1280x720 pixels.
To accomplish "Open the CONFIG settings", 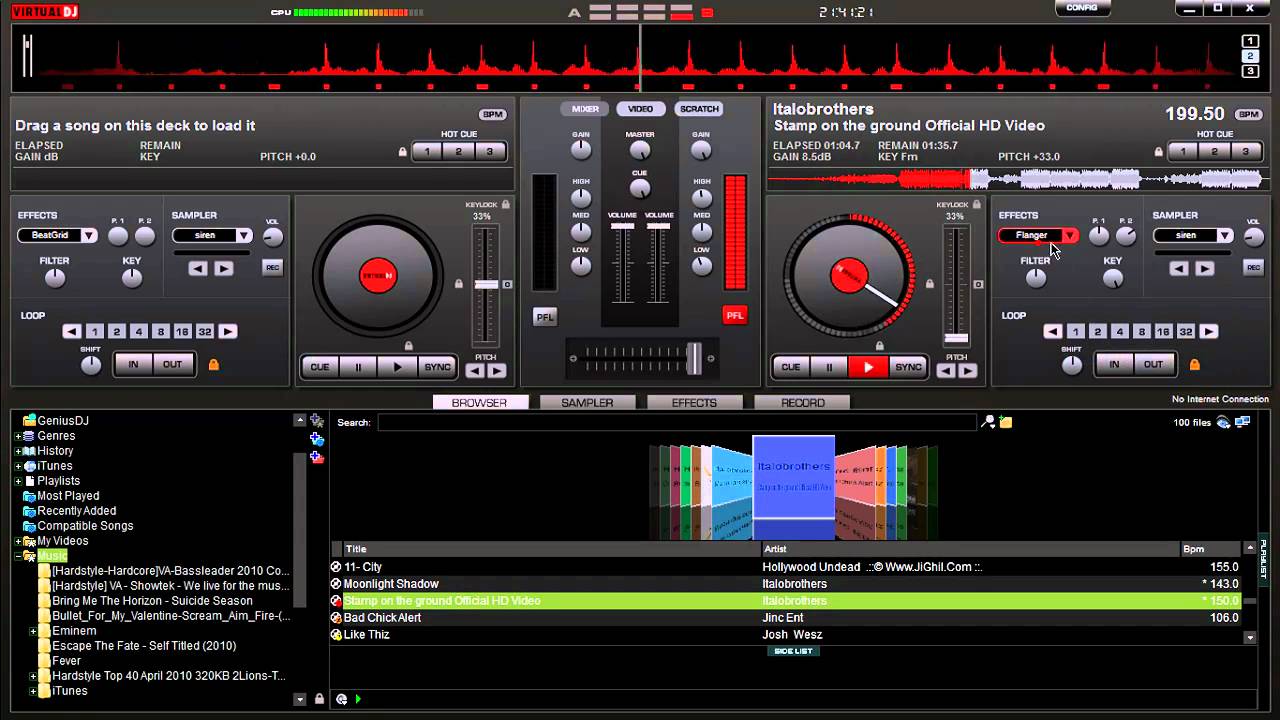I will click(1082, 8).
